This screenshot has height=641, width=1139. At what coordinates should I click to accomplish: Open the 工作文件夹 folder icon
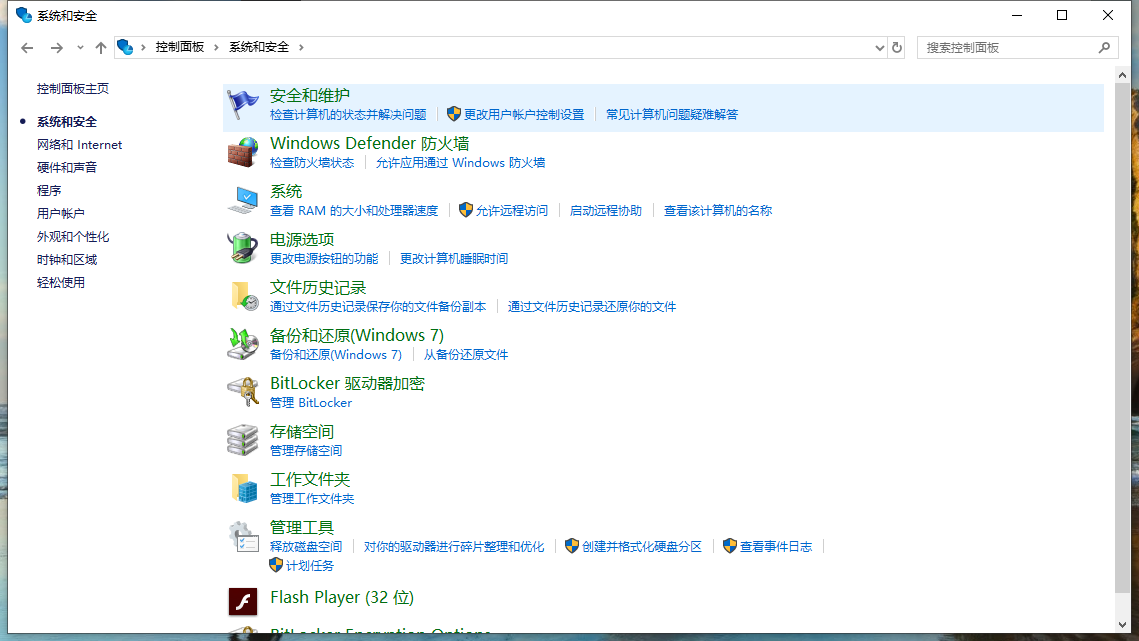(x=243, y=488)
